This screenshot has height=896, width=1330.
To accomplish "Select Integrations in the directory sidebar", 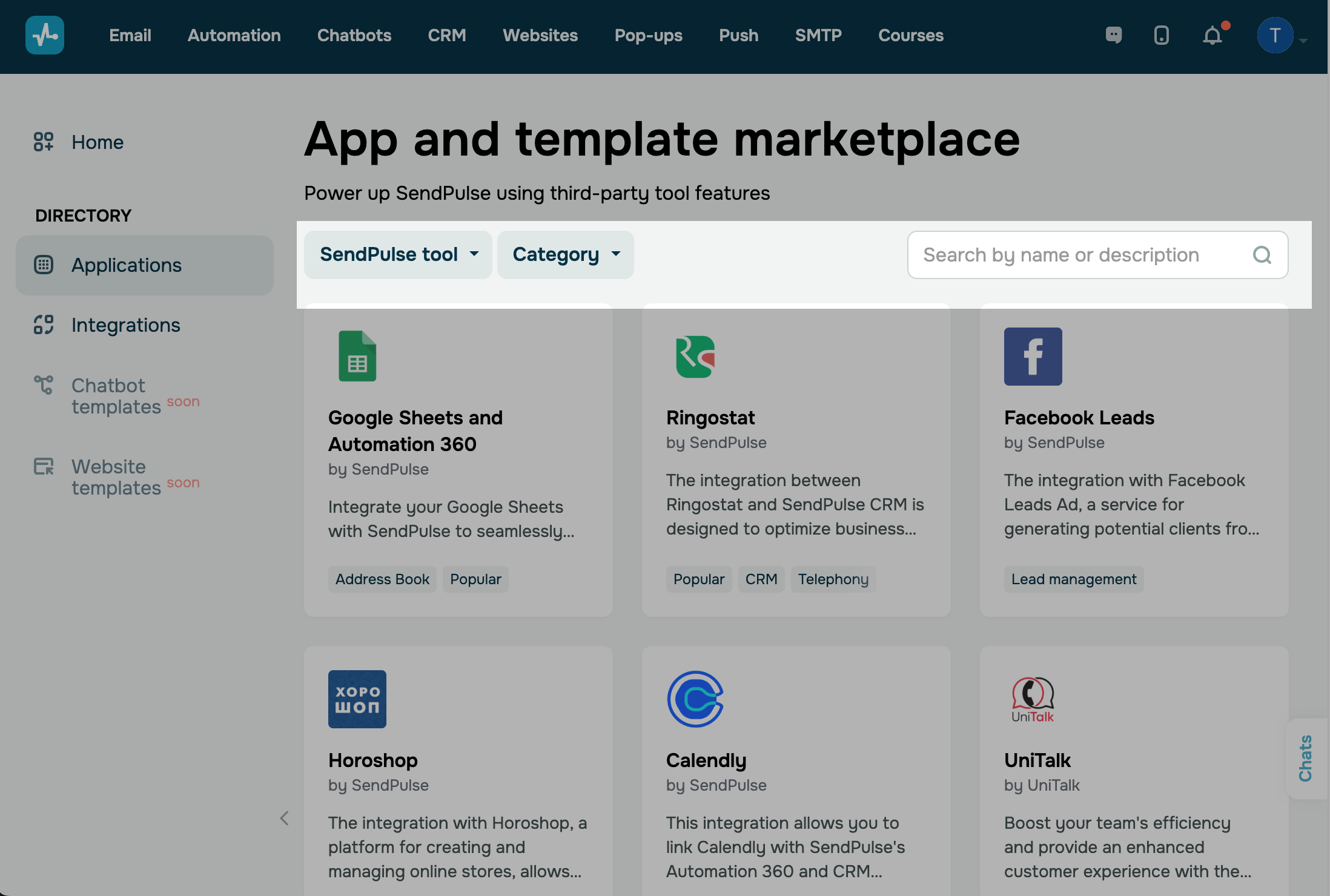I will 125,325.
